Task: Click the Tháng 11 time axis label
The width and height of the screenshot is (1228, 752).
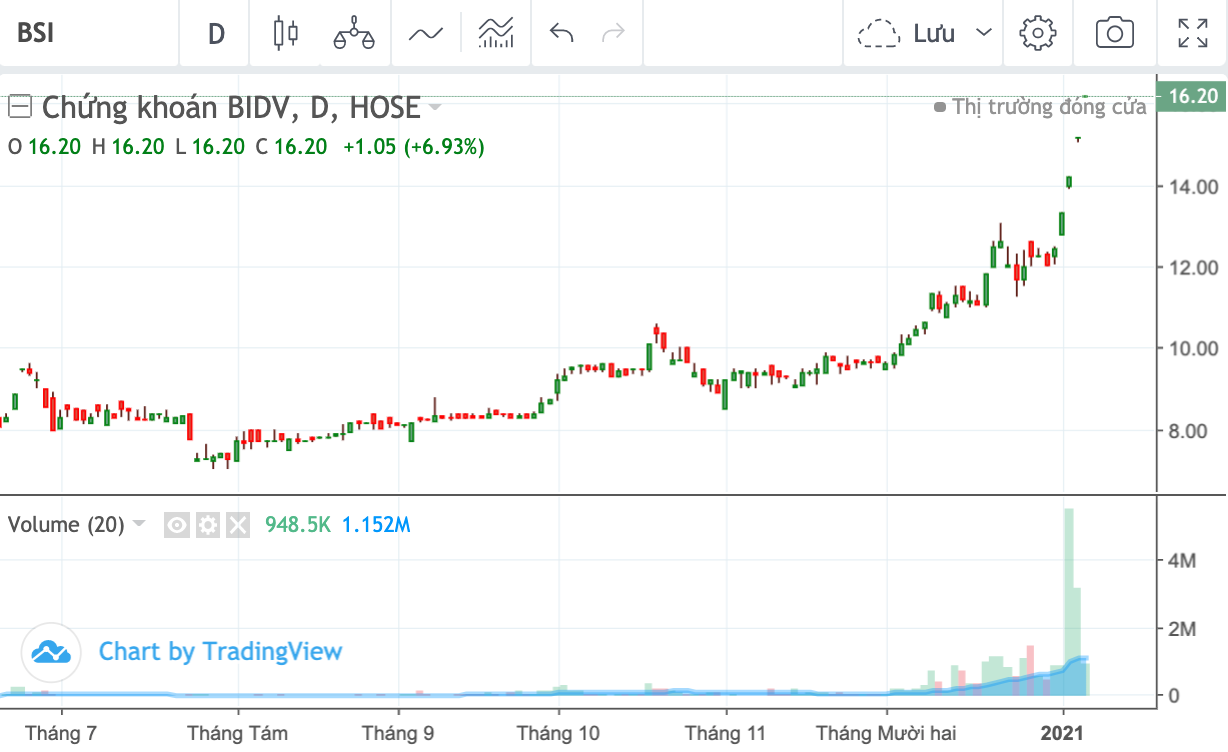Action: (725, 733)
